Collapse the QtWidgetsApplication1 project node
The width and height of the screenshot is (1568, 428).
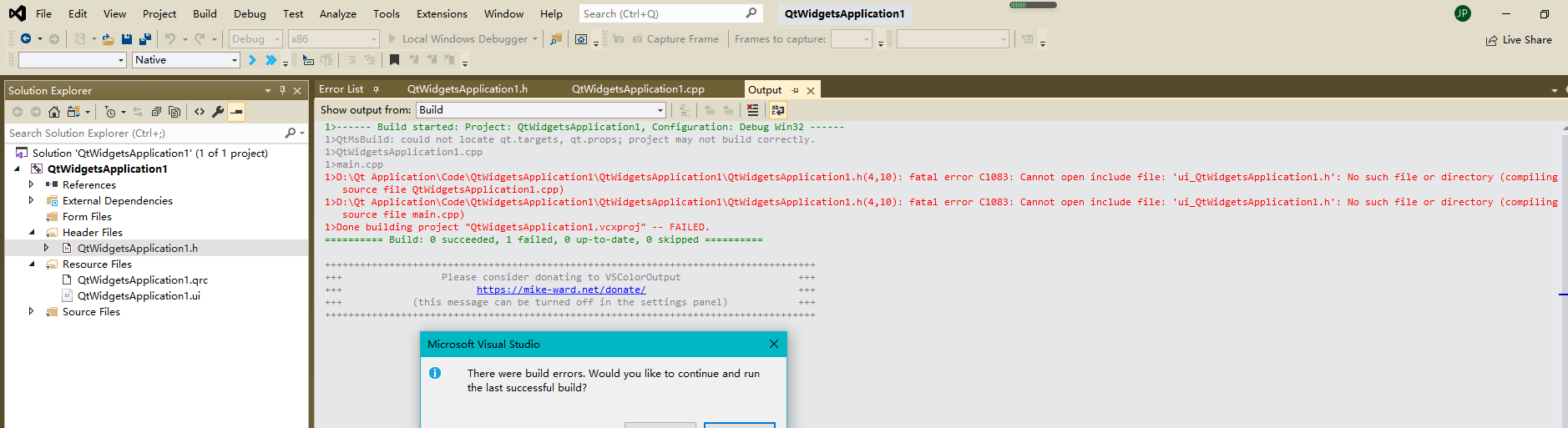click(x=18, y=169)
